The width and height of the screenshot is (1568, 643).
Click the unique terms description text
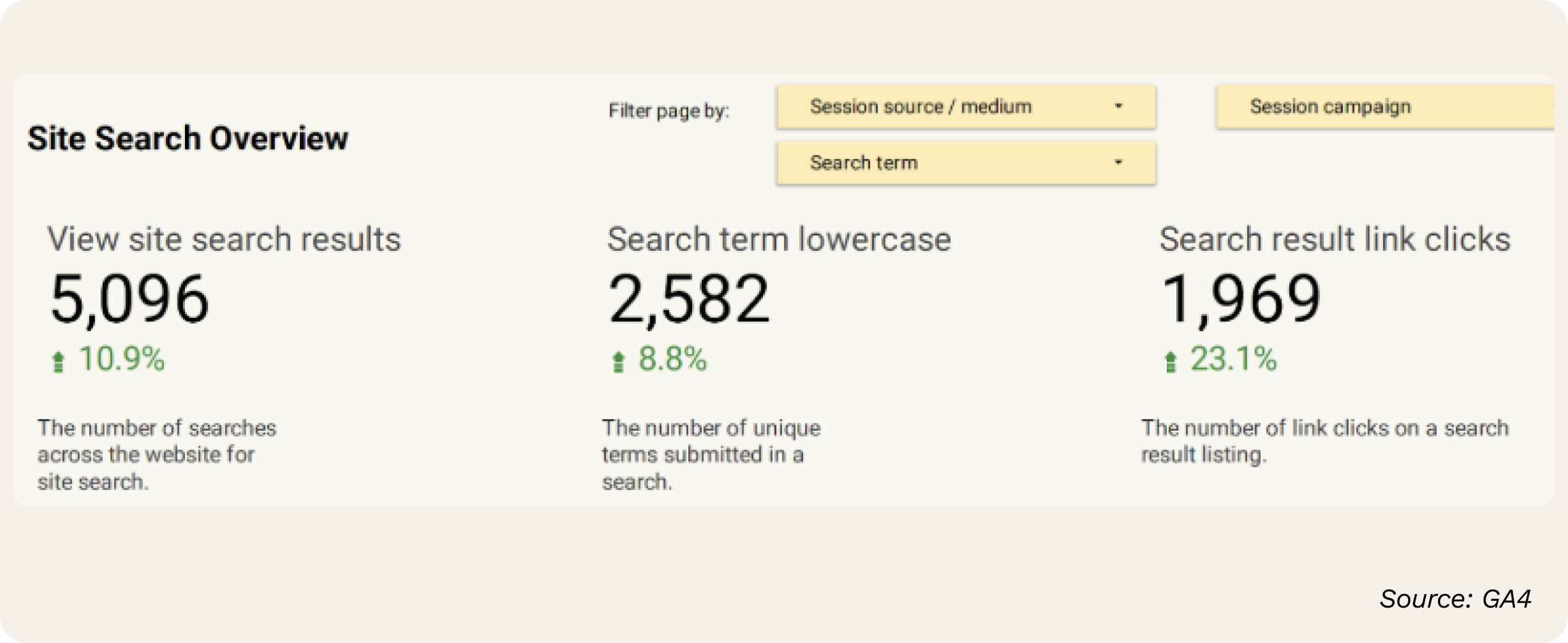711,454
